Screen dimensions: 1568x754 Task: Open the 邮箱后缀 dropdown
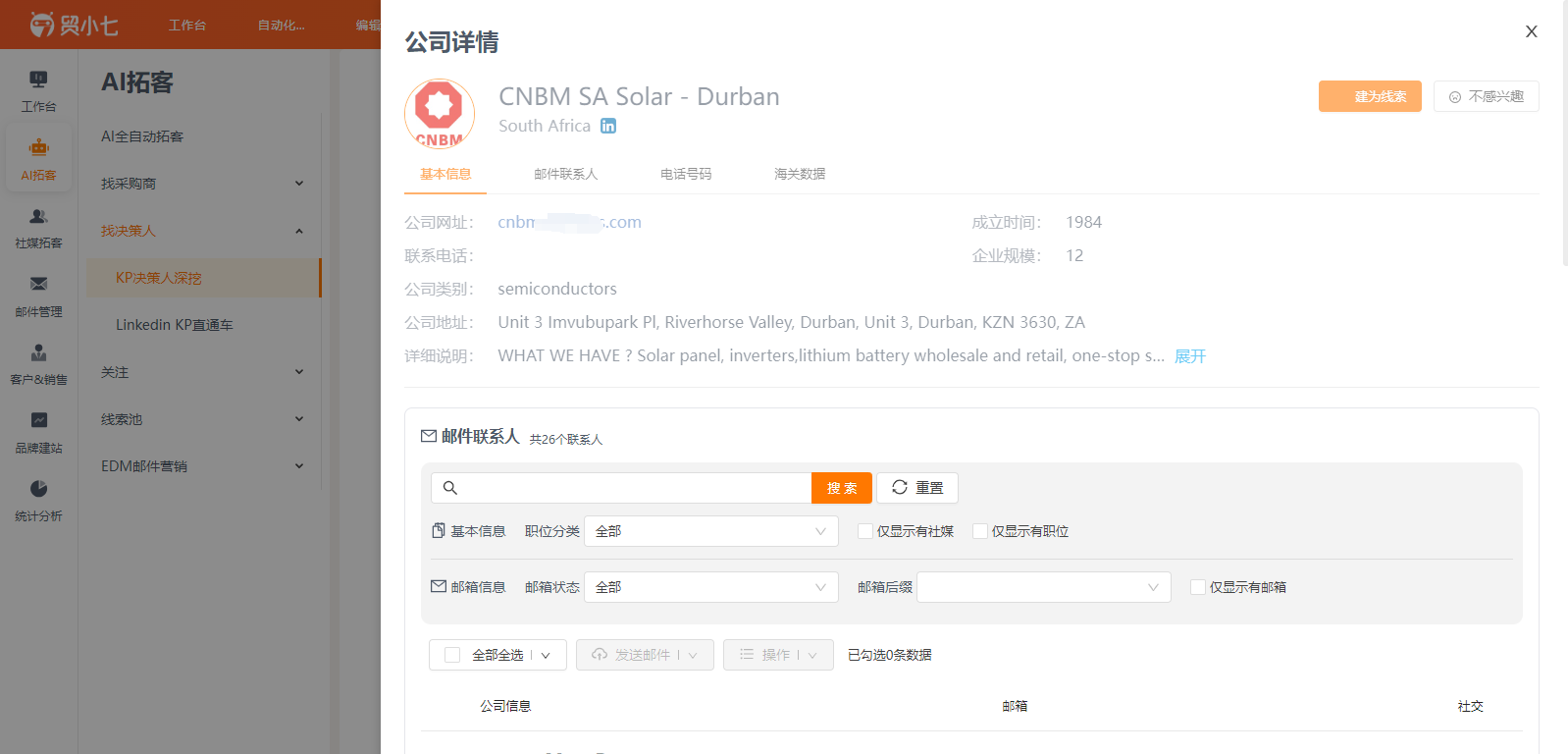[1044, 587]
